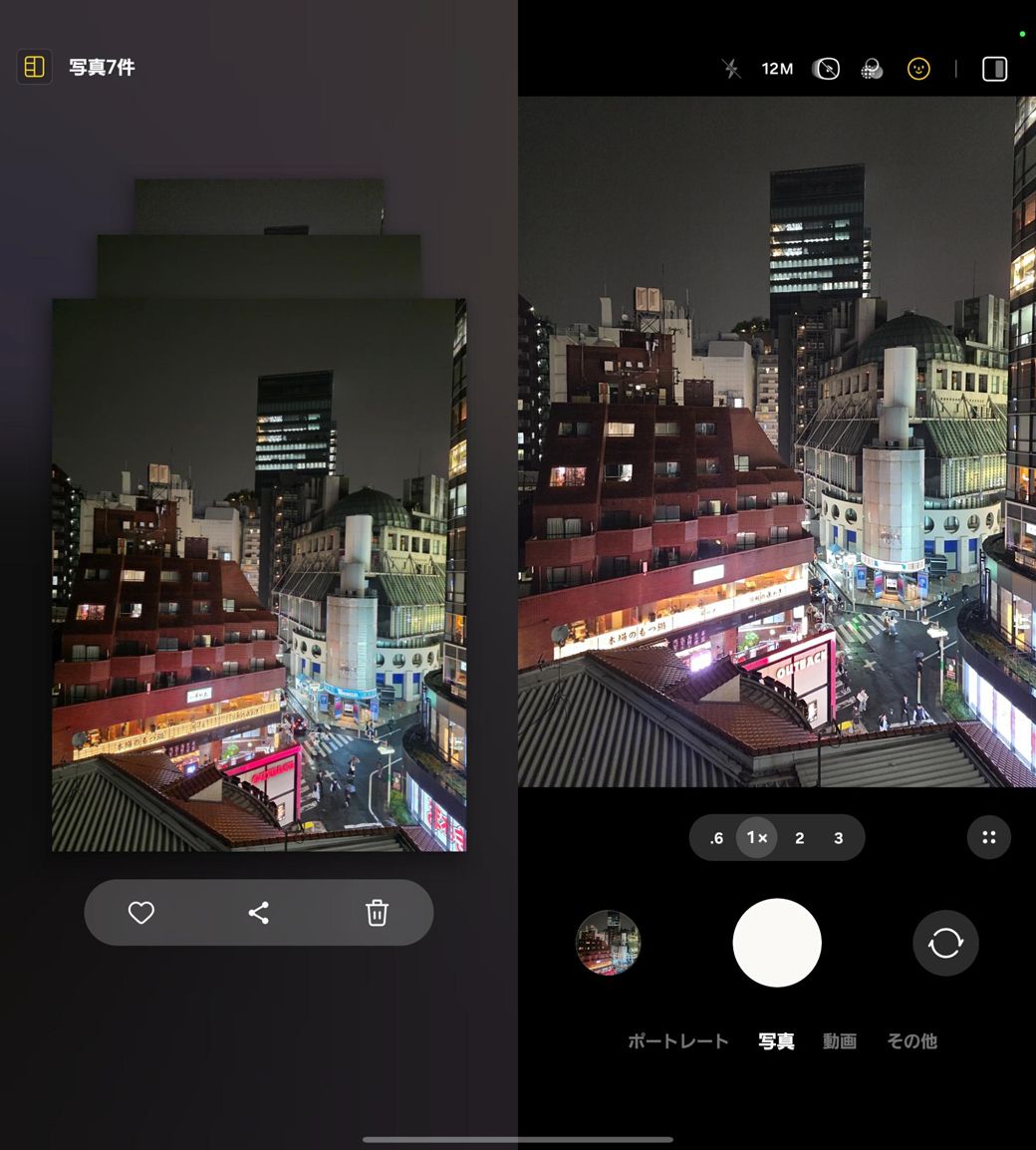Viewport: 1036px width, 1150px height.
Task: Toggle the flash off icon
Action: [x=731, y=69]
